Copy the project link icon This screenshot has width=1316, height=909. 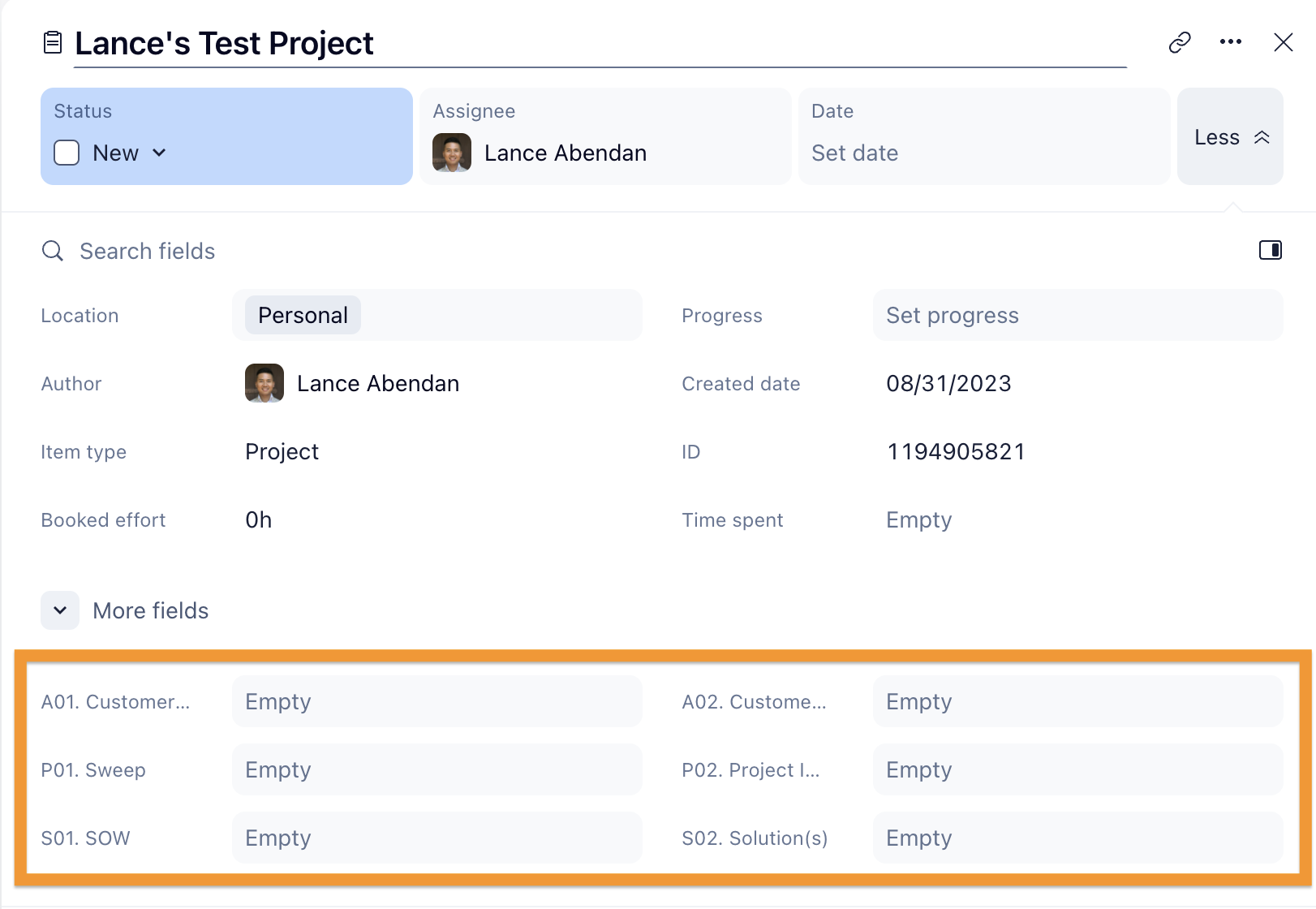(1180, 42)
